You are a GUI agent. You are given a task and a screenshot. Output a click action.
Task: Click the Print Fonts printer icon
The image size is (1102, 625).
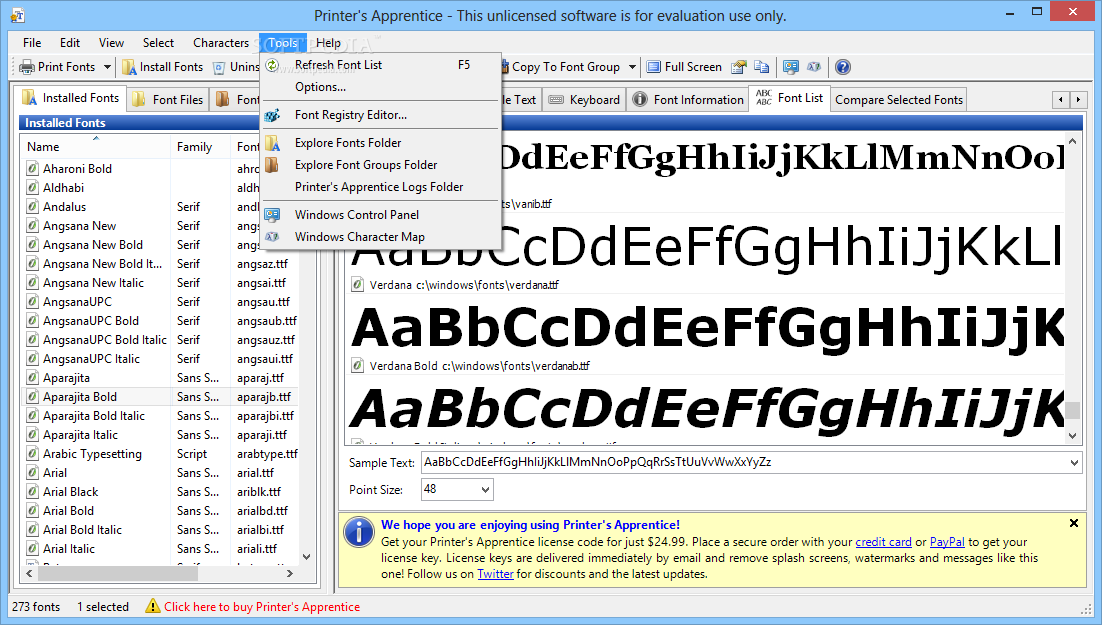(27, 67)
